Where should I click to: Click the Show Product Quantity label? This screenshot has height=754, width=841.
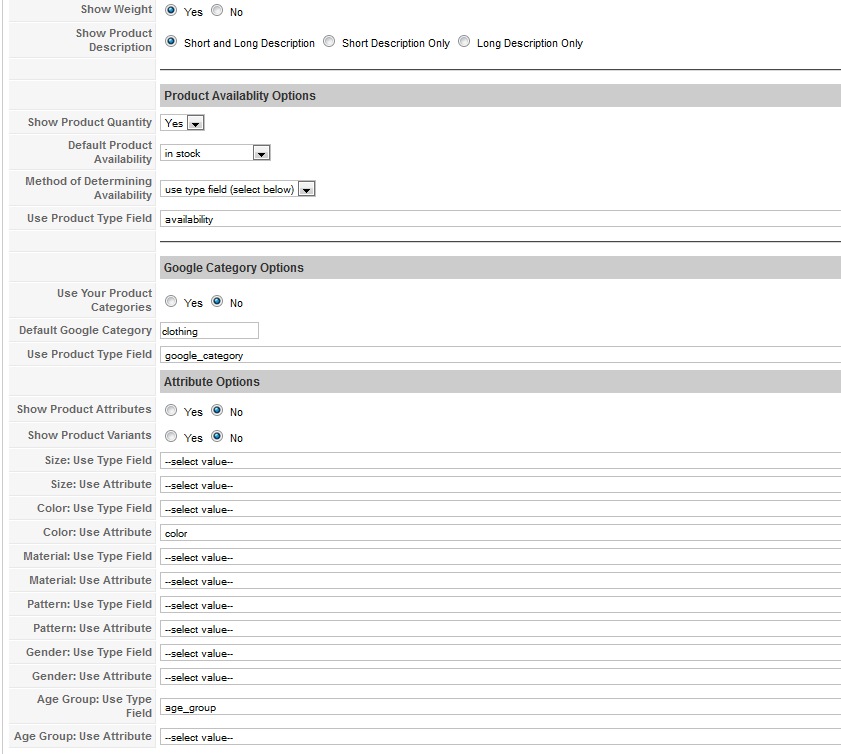pos(90,122)
